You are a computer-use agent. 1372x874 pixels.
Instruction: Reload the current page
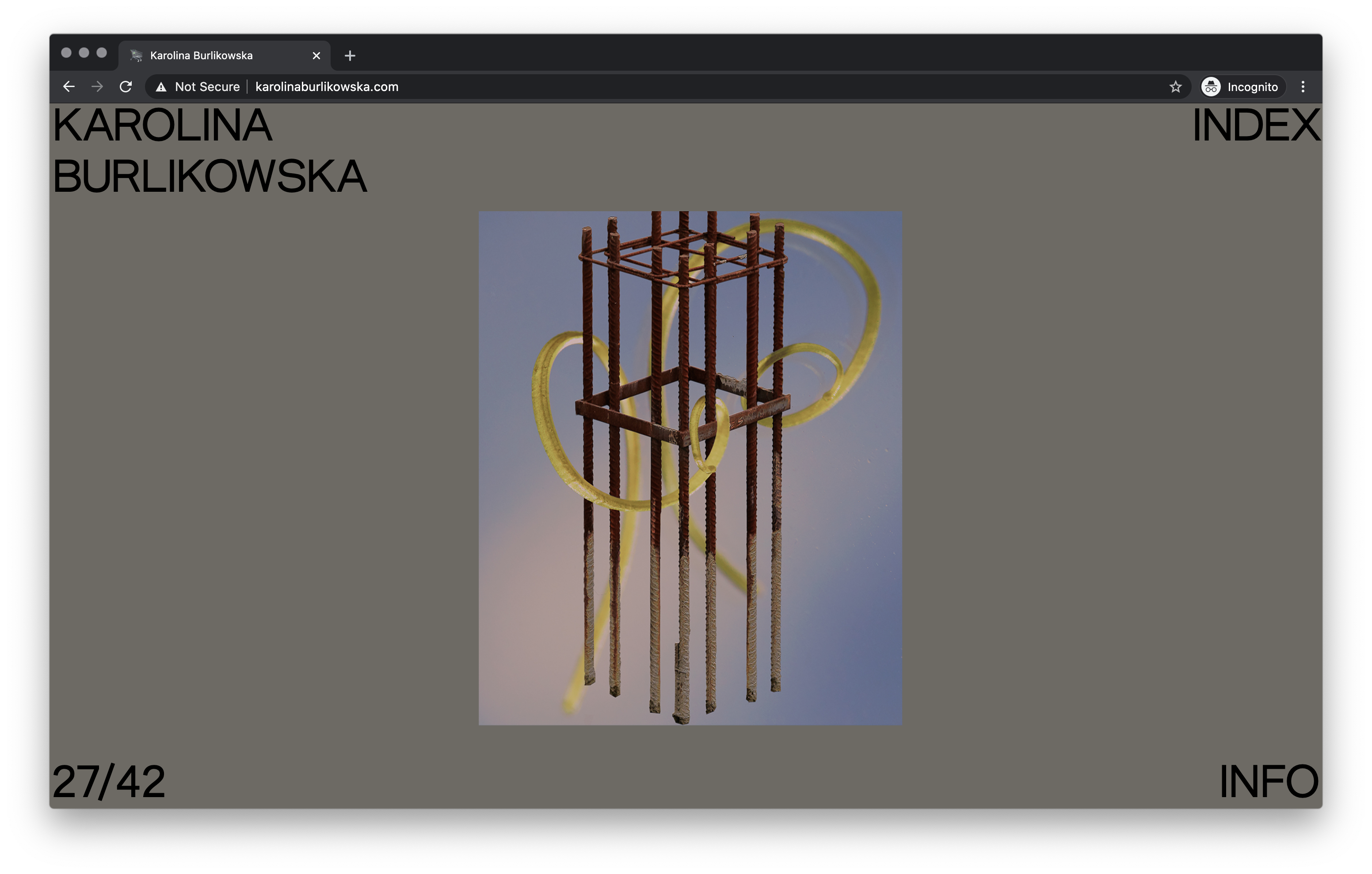point(126,87)
